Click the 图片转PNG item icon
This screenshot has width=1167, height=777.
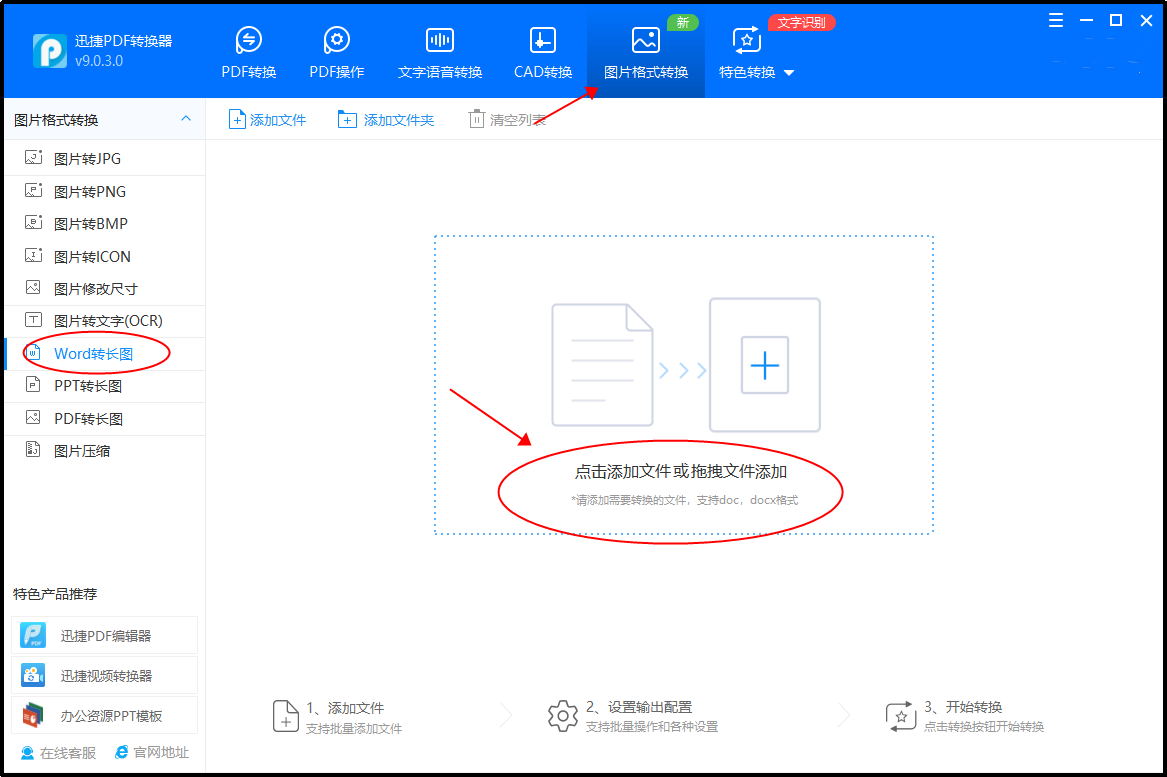[x=33, y=190]
